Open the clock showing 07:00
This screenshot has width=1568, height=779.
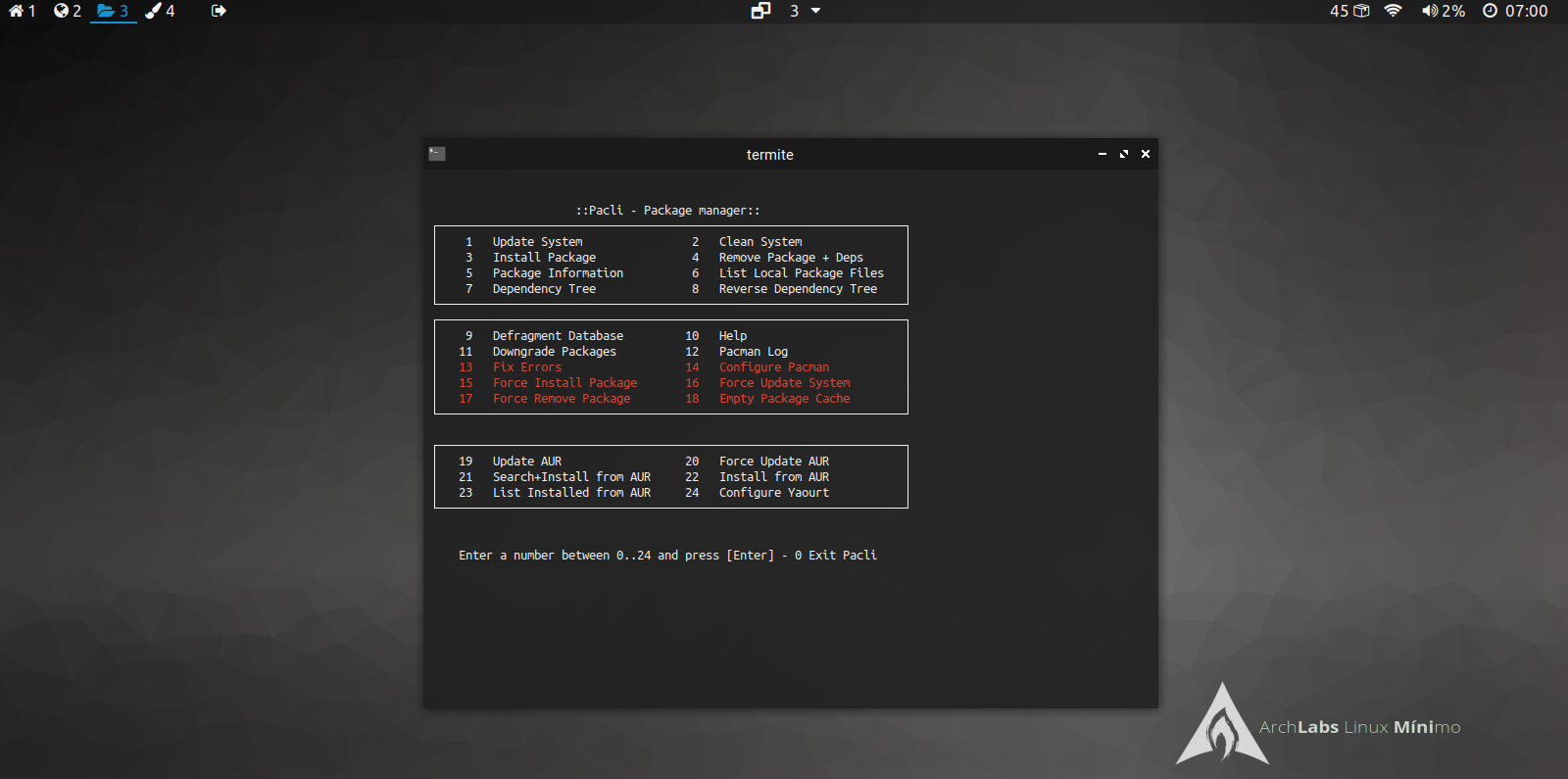click(x=1515, y=11)
